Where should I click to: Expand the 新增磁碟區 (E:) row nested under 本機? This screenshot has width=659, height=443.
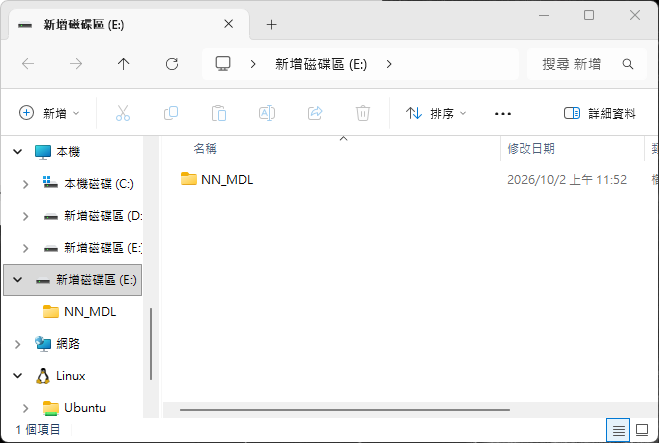tap(26, 248)
